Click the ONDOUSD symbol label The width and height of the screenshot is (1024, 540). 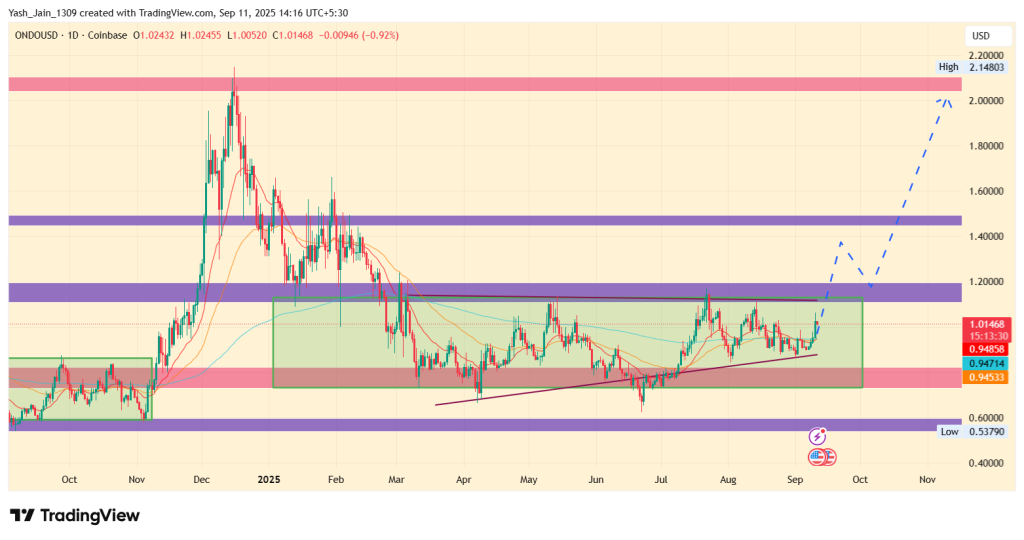(x=38, y=36)
